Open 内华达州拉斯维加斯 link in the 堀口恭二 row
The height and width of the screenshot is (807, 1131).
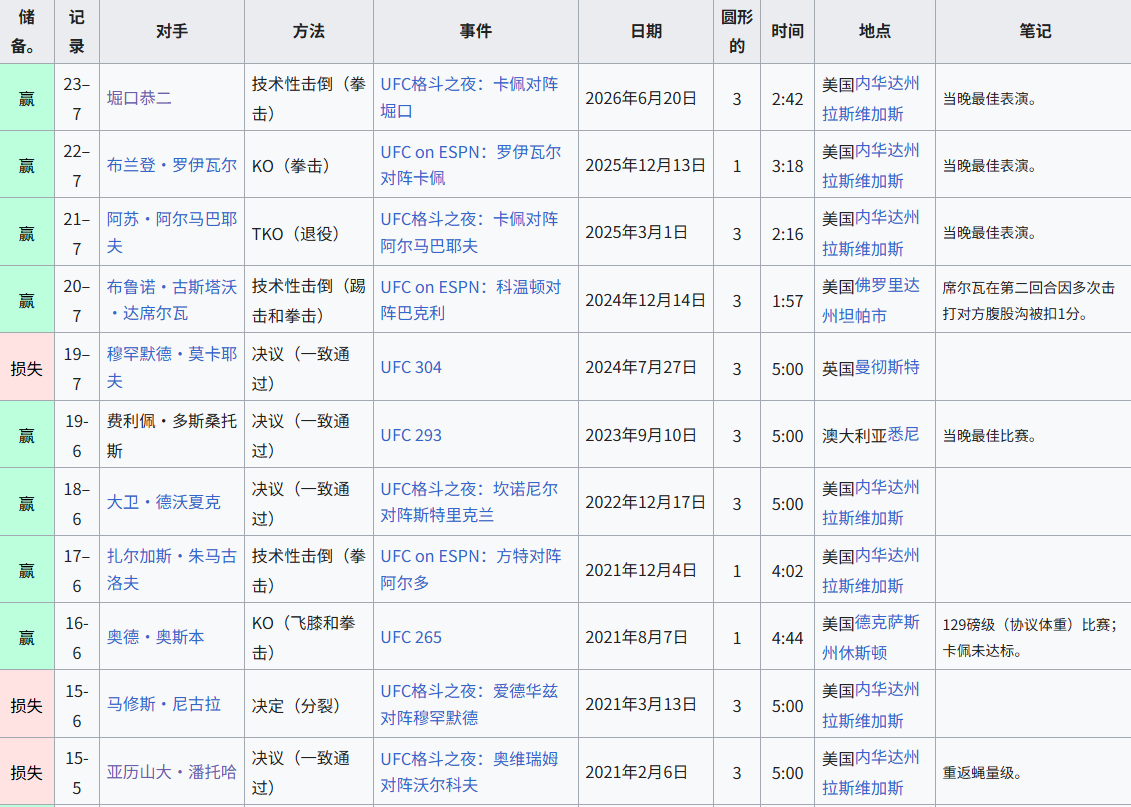(x=871, y=98)
